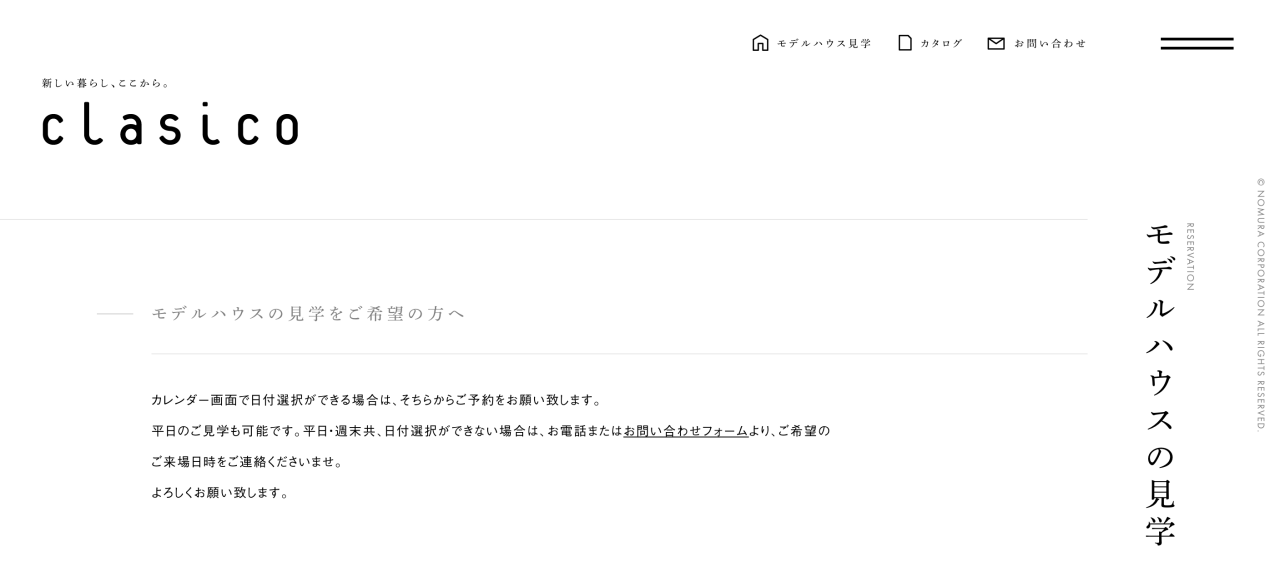This screenshot has width=1280, height=586.
Task: Click the clasico logo
Action: (170, 124)
